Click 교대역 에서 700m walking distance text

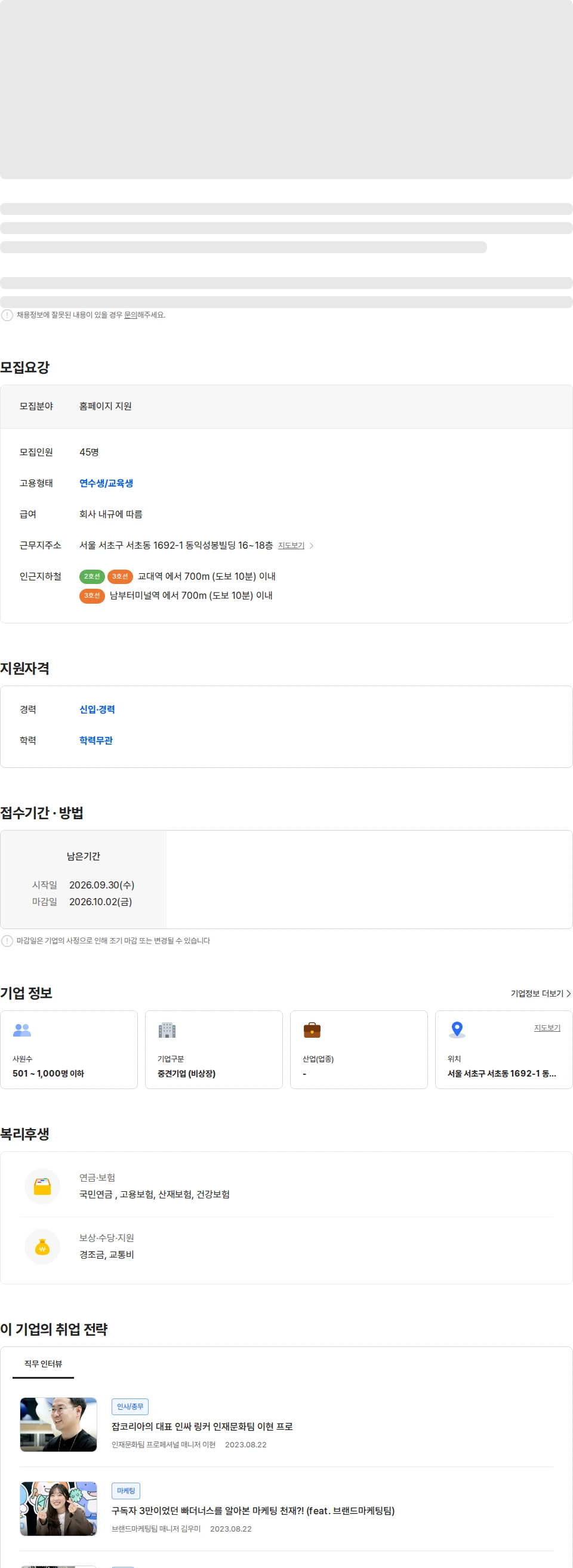click(207, 576)
